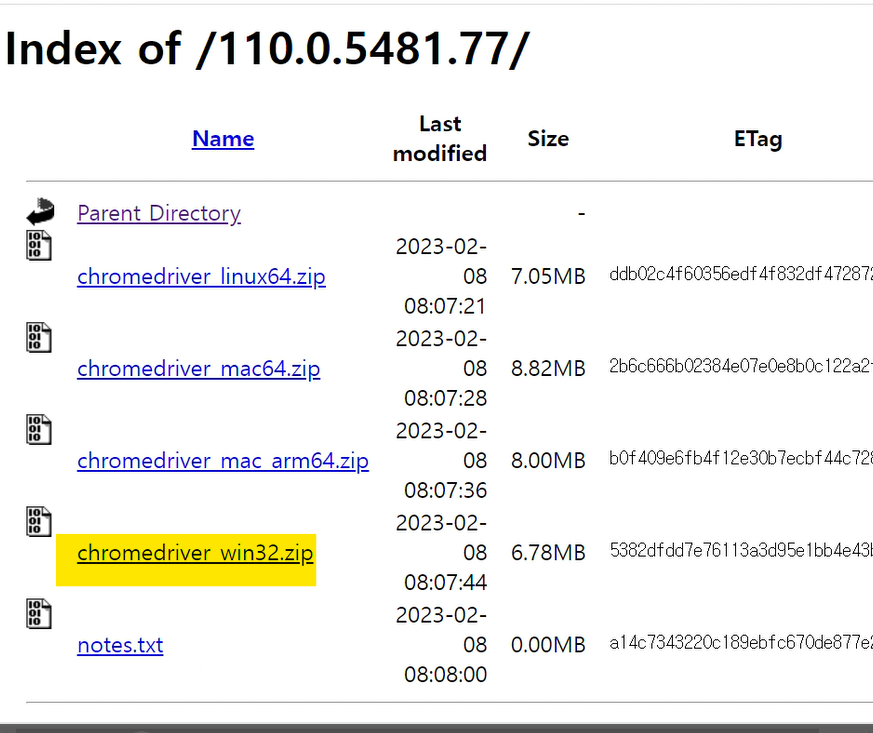Click the 0.00MB size value
Screen dimensions: 873x733
[548, 645]
